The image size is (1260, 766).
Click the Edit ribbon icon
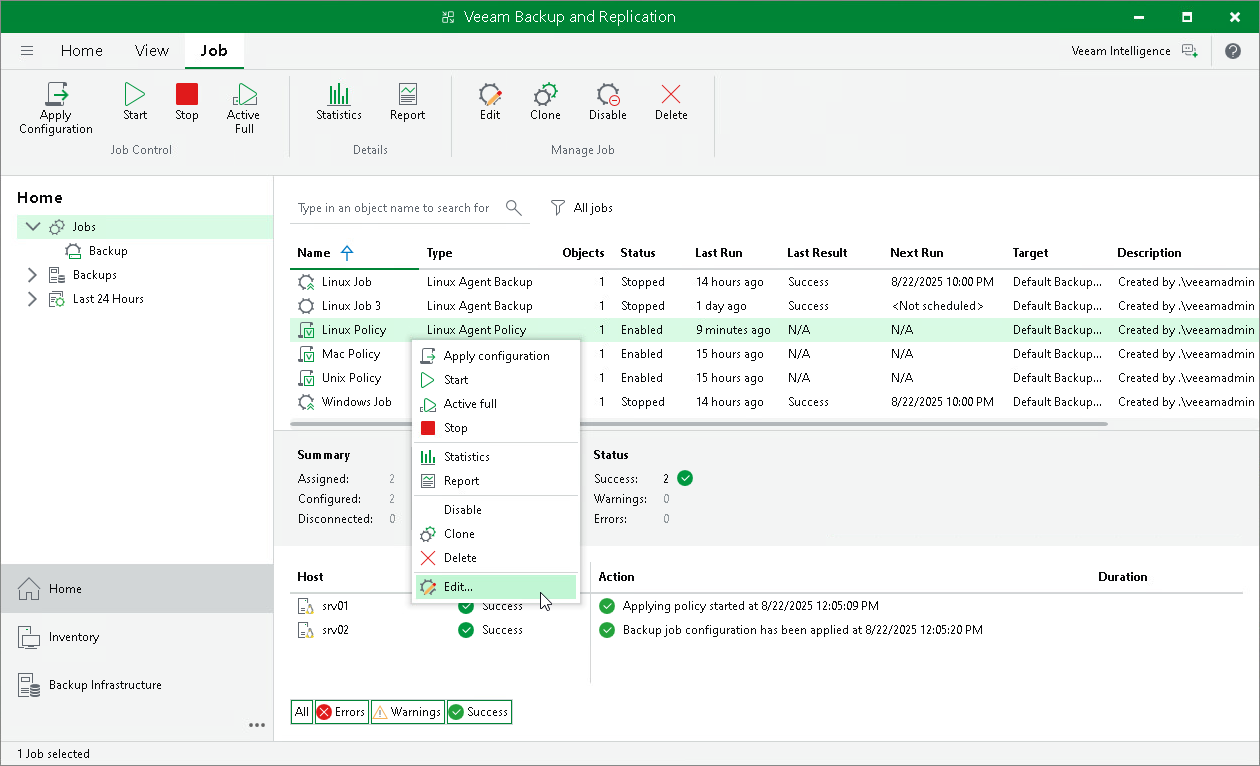pyautogui.click(x=490, y=102)
